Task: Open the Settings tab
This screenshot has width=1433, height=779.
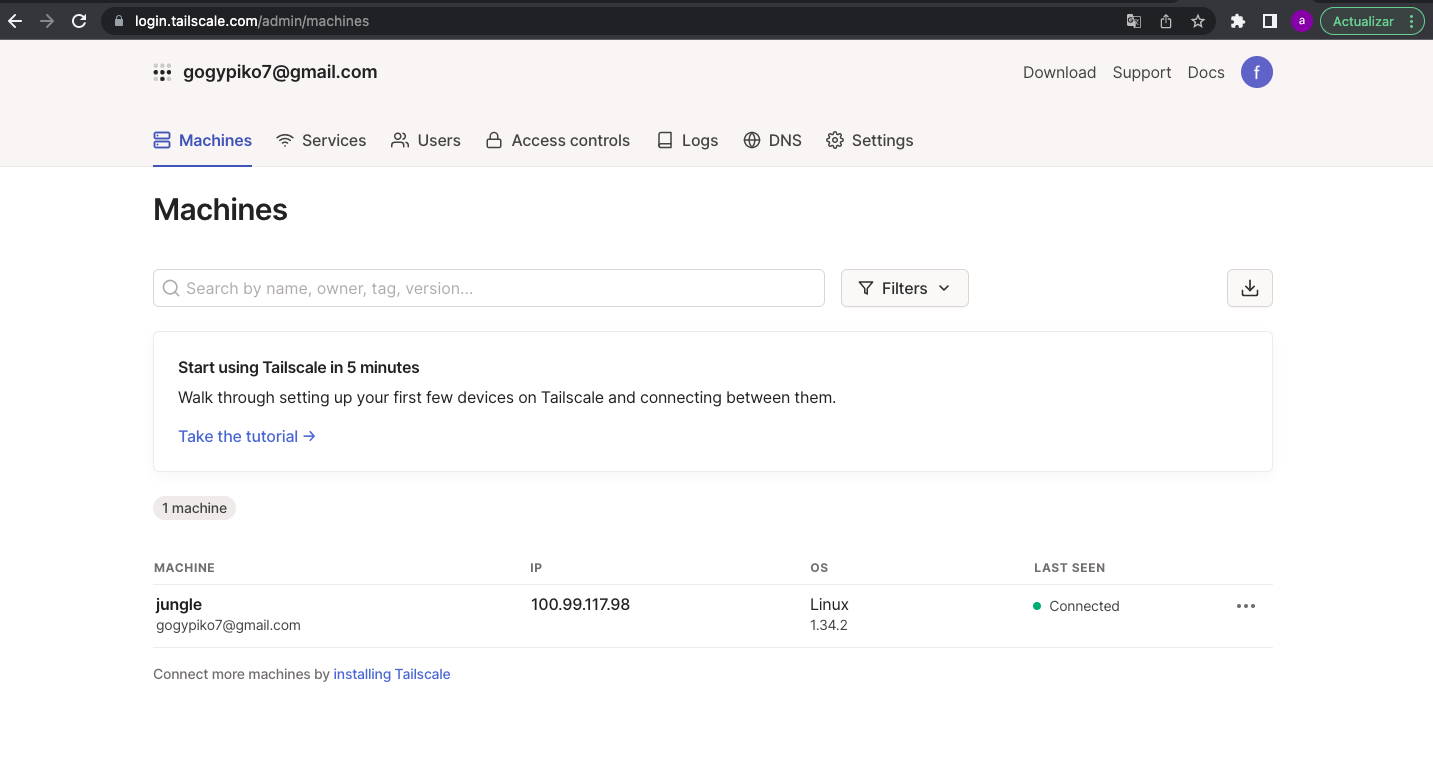Action: [x=869, y=140]
